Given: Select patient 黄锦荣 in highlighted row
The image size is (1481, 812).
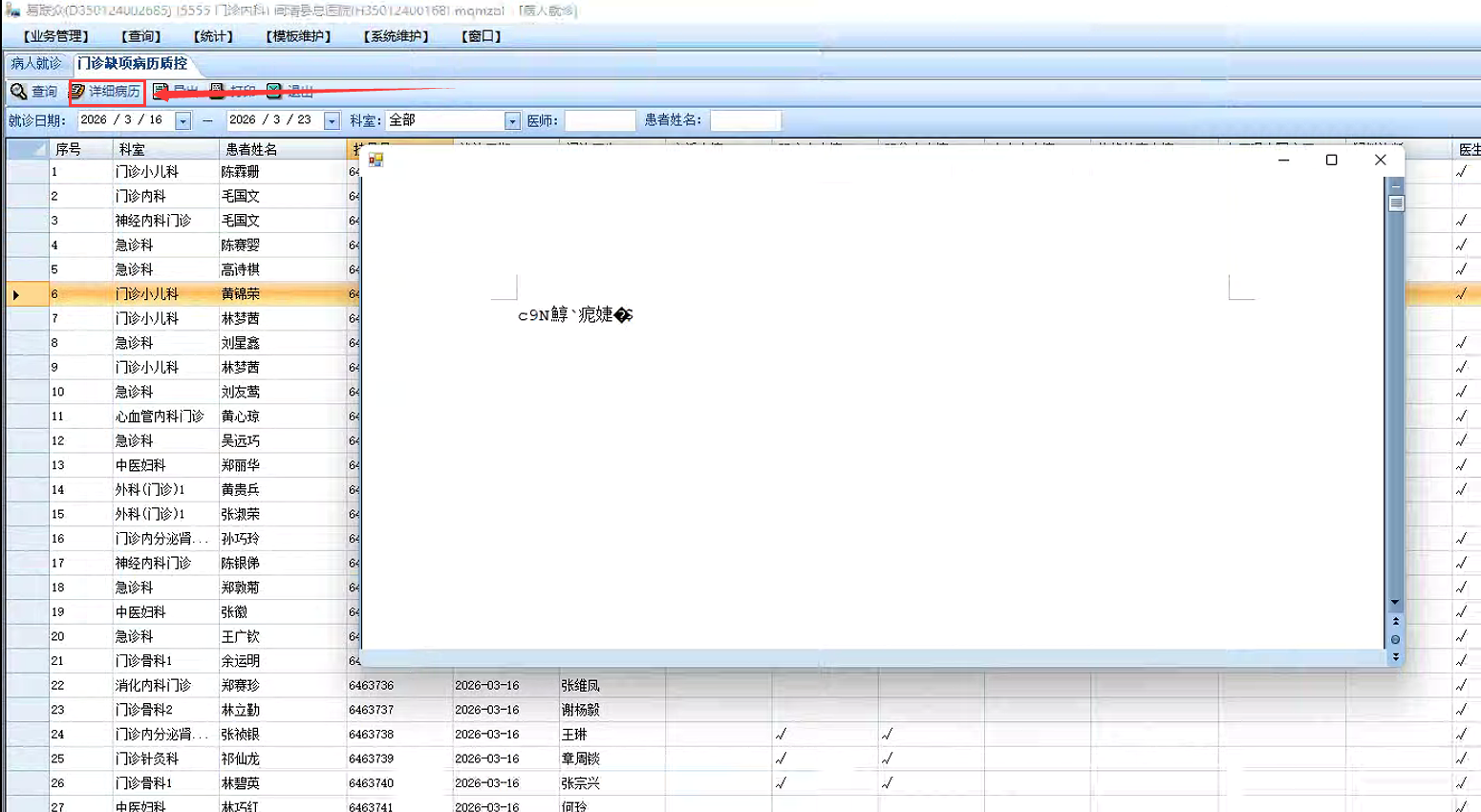Looking at the screenshot, I should [x=240, y=294].
